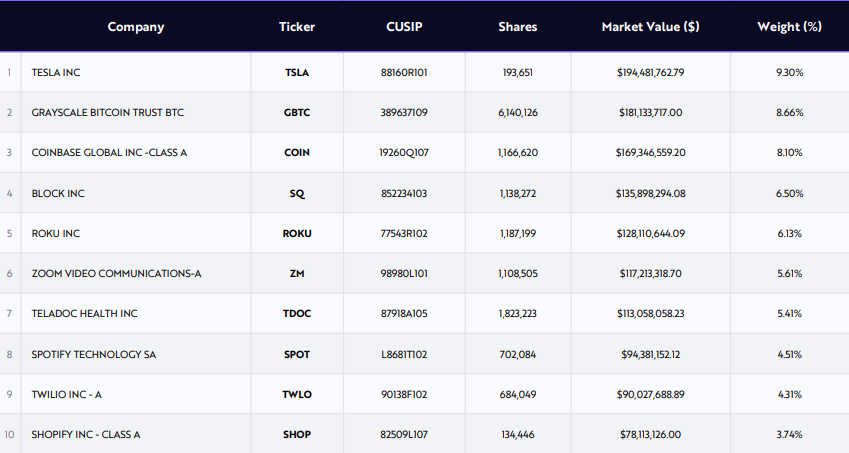Click the SPOT ticker symbol
The image size is (849, 453).
[x=297, y=354]
